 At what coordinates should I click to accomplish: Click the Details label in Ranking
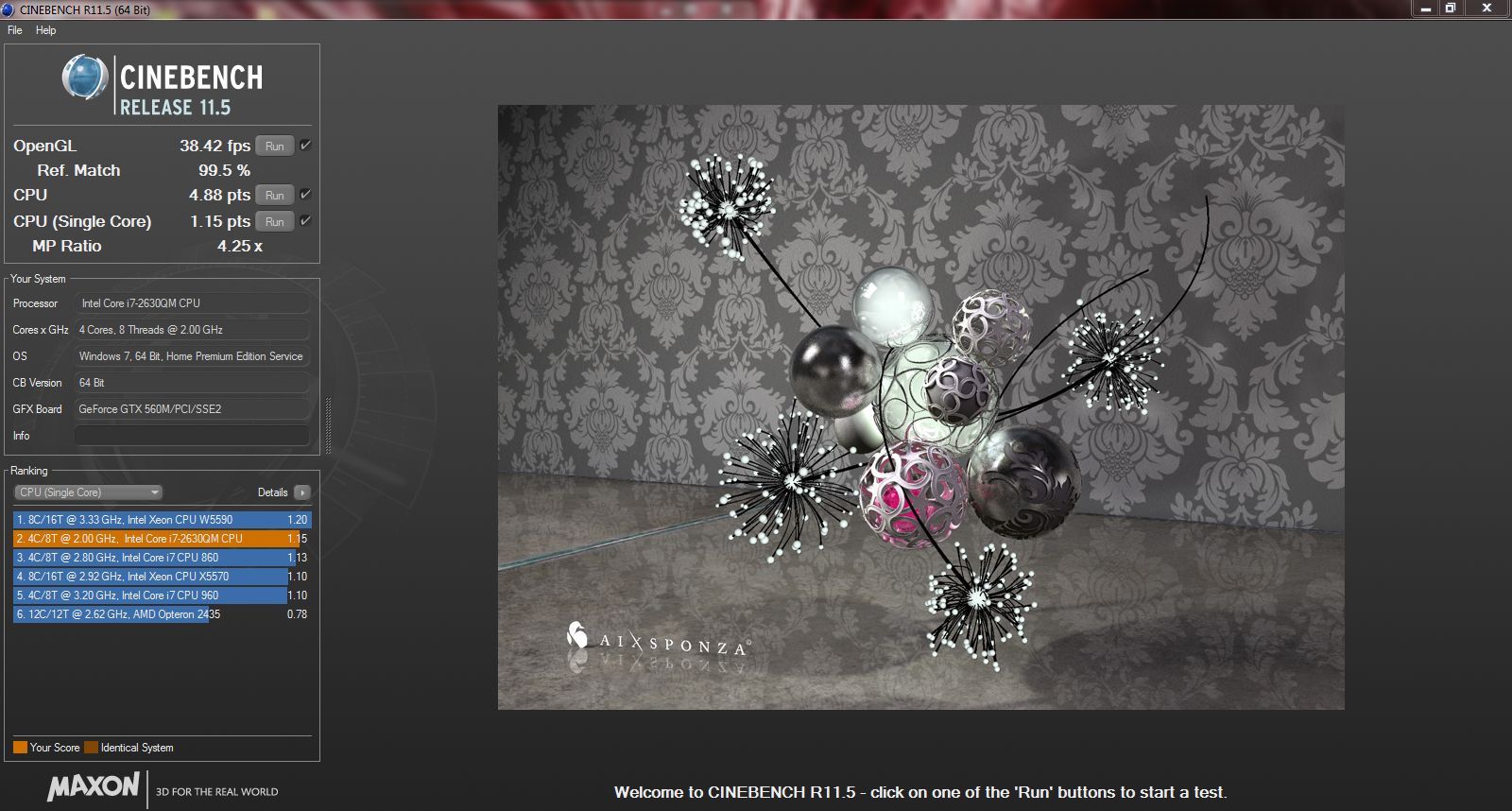[272, 492]
